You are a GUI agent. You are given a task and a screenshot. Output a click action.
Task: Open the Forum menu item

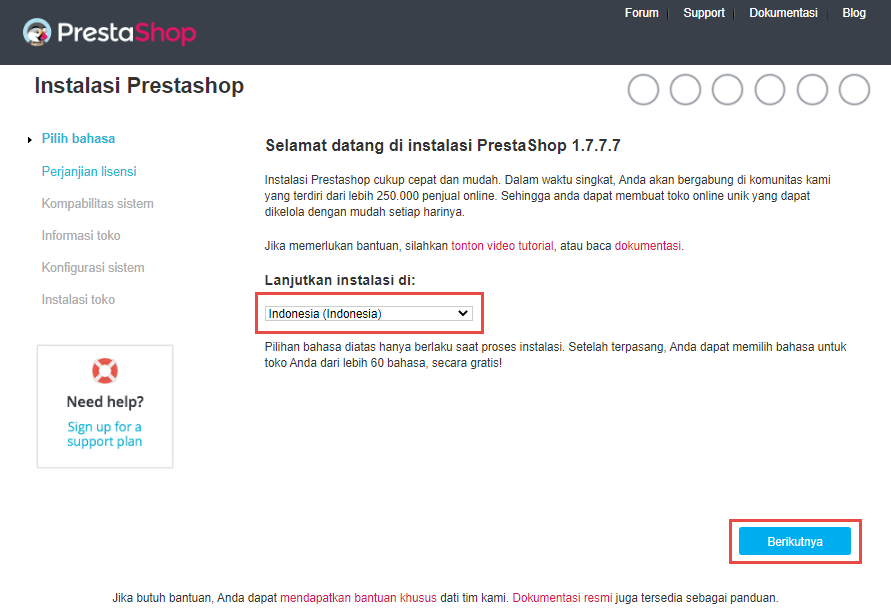[642, 13]
